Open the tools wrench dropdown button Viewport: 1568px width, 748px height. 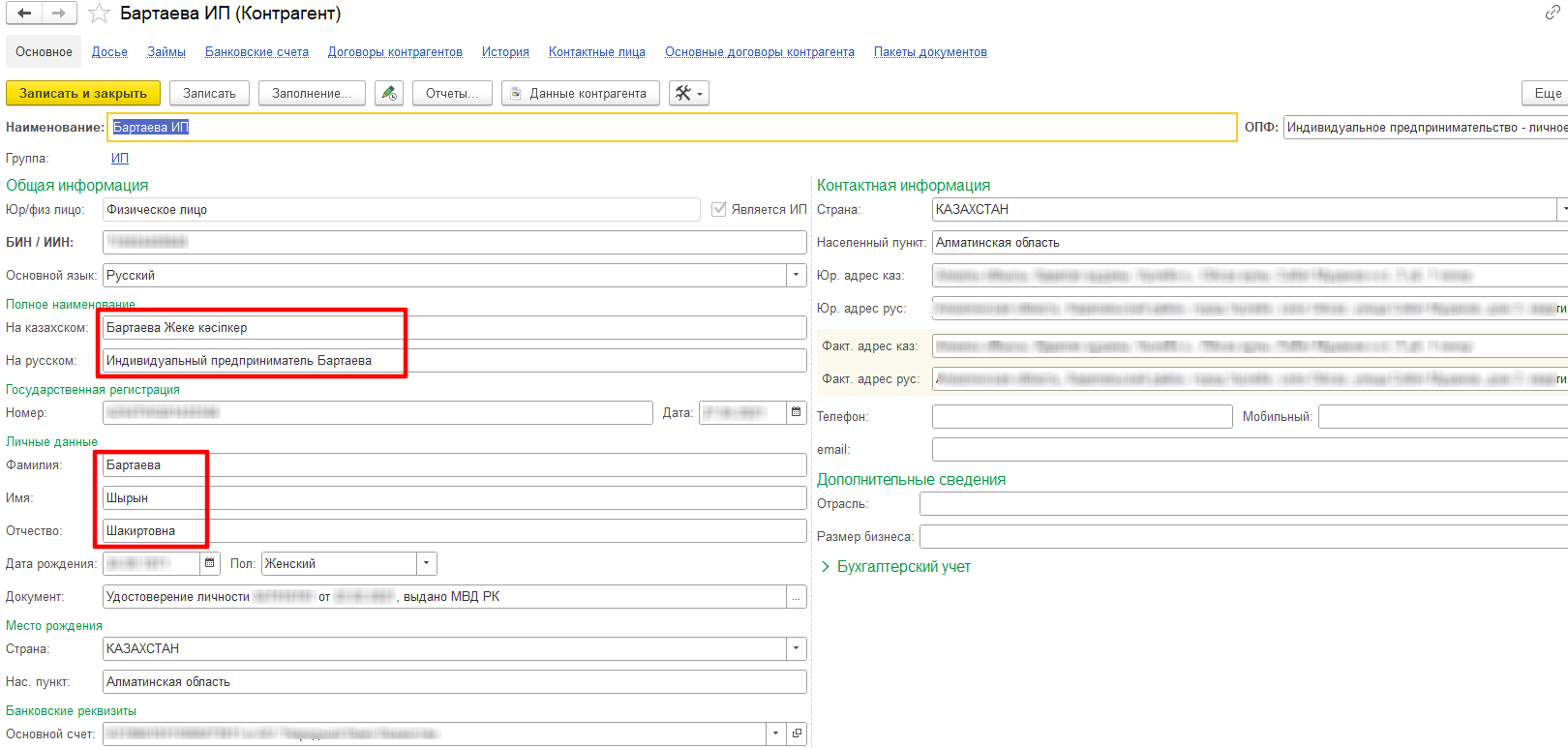(x=689, y=93)
